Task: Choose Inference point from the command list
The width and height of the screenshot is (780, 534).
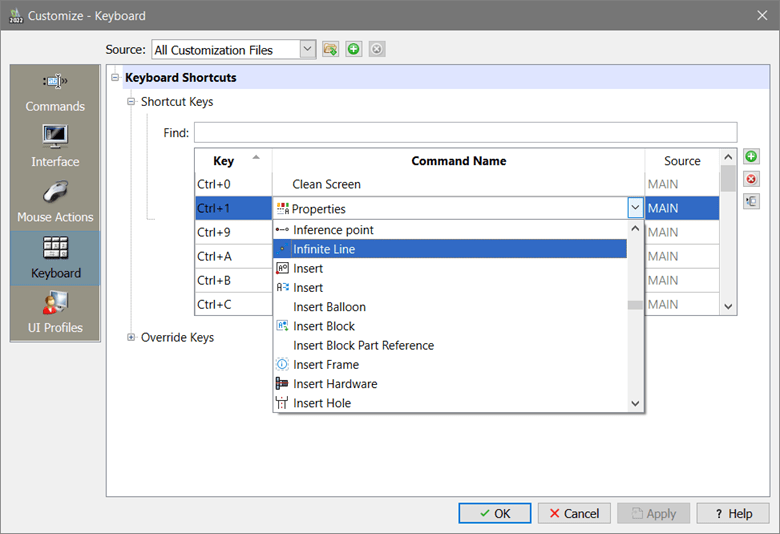Action: [450, 230]
